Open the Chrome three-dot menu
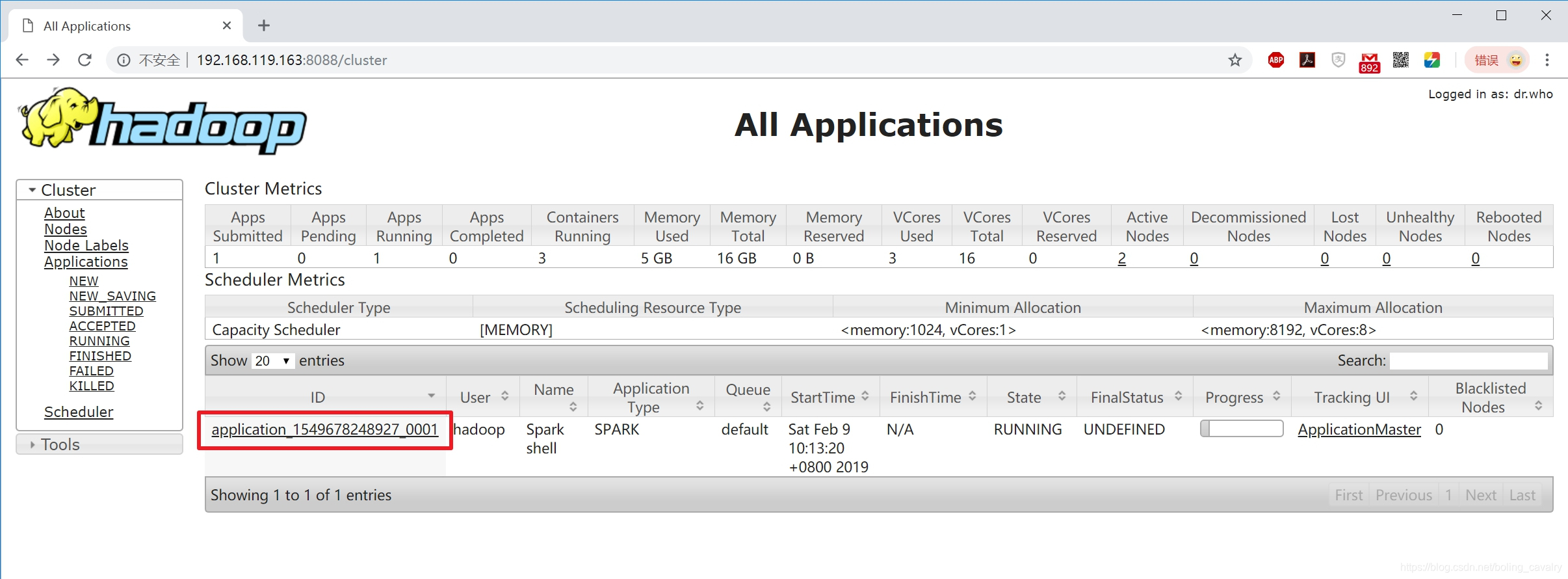Image resolution: width=1568 pixels, height=579 pixels. (1547, 61)
